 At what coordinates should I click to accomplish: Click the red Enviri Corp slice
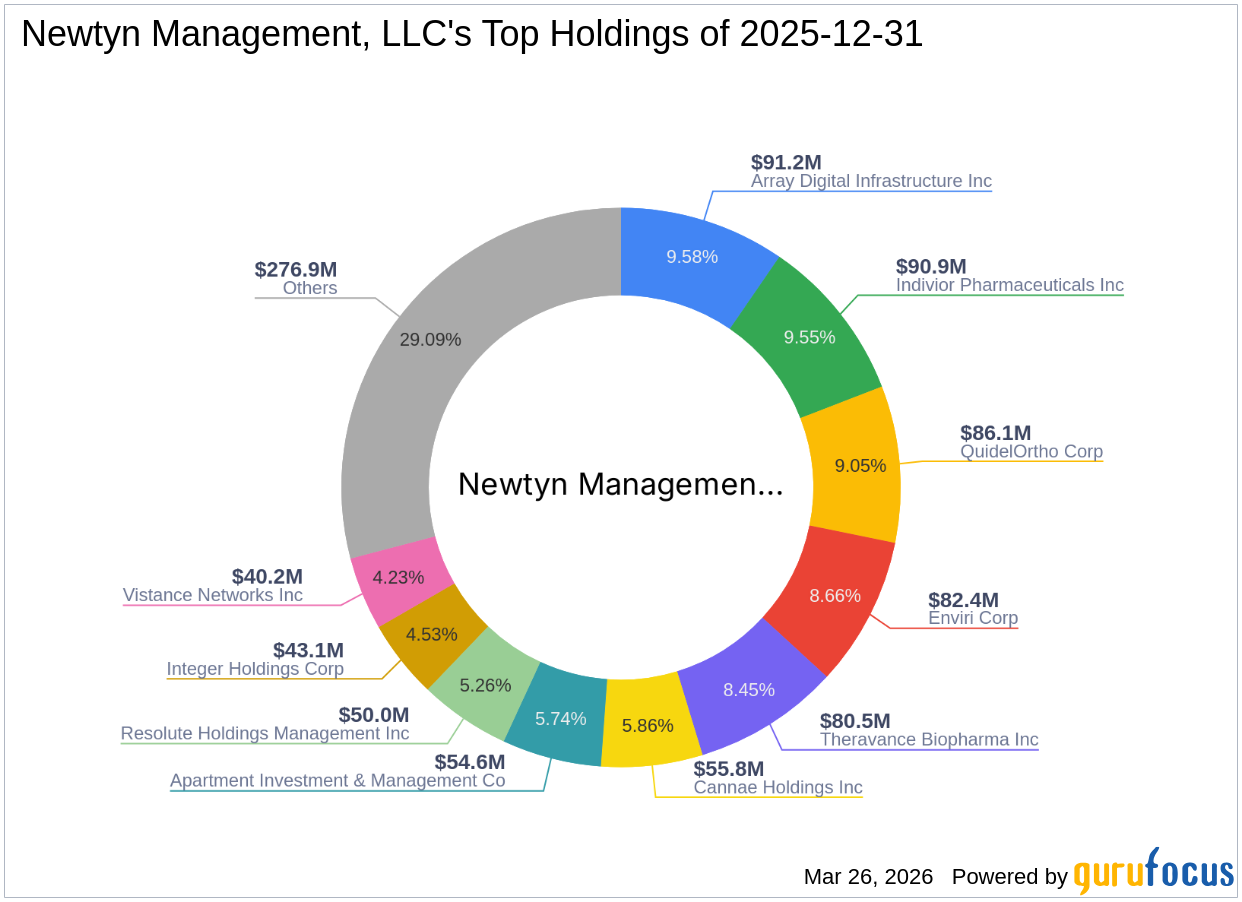point(833,595)
